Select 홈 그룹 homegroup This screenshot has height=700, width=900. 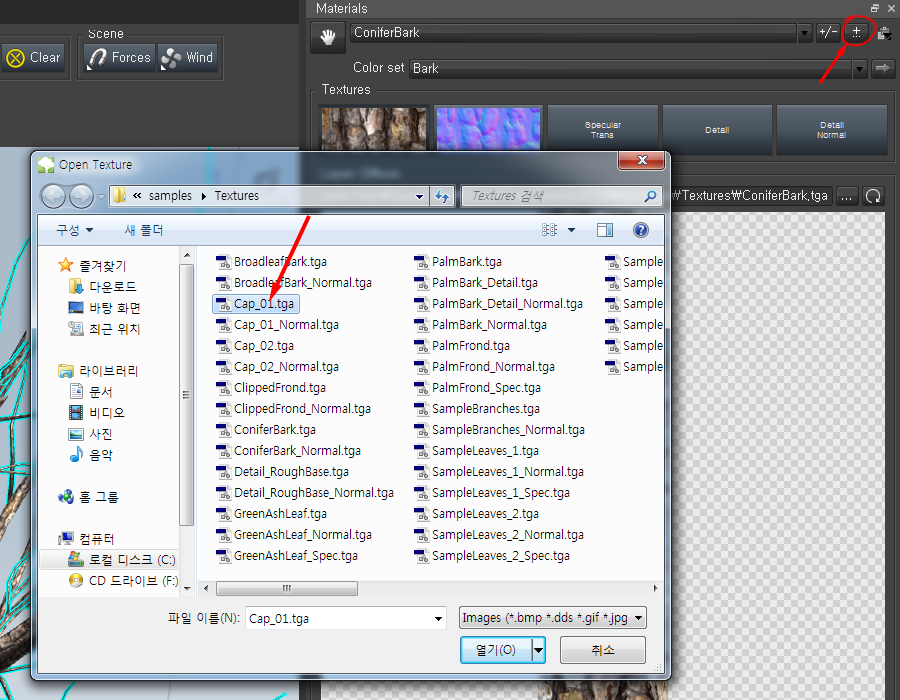88,497
